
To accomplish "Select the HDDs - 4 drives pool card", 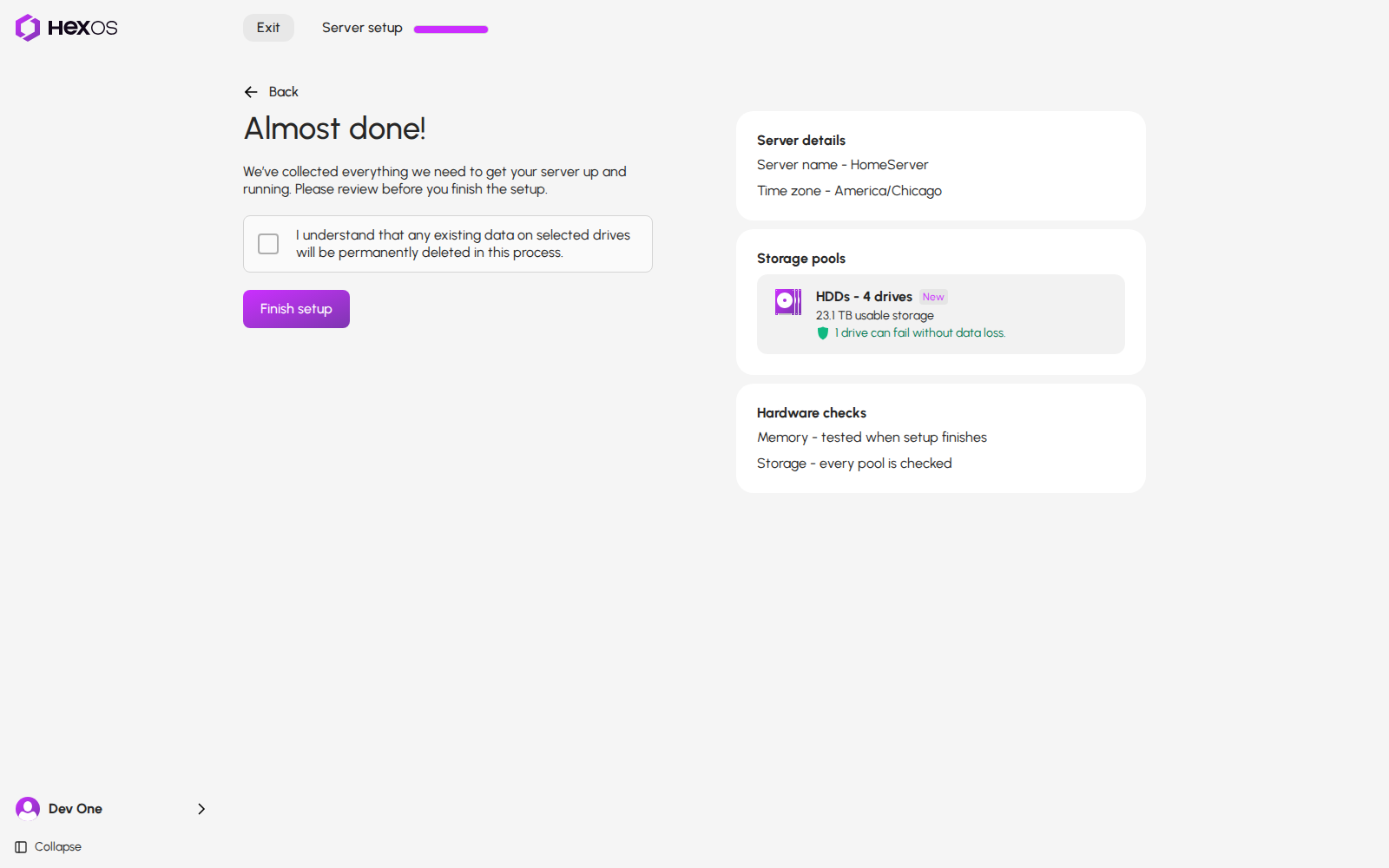I will 941,314.
